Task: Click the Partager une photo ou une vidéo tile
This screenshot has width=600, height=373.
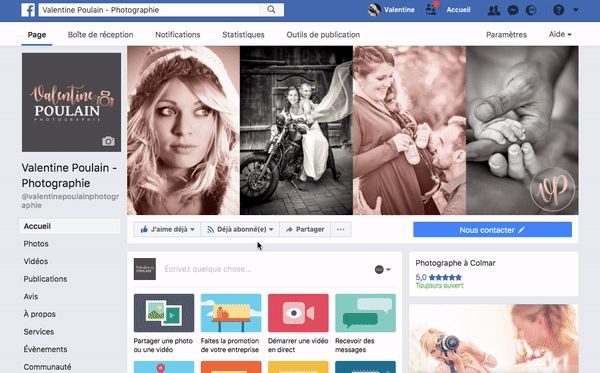Action: [x=164, y=324]
